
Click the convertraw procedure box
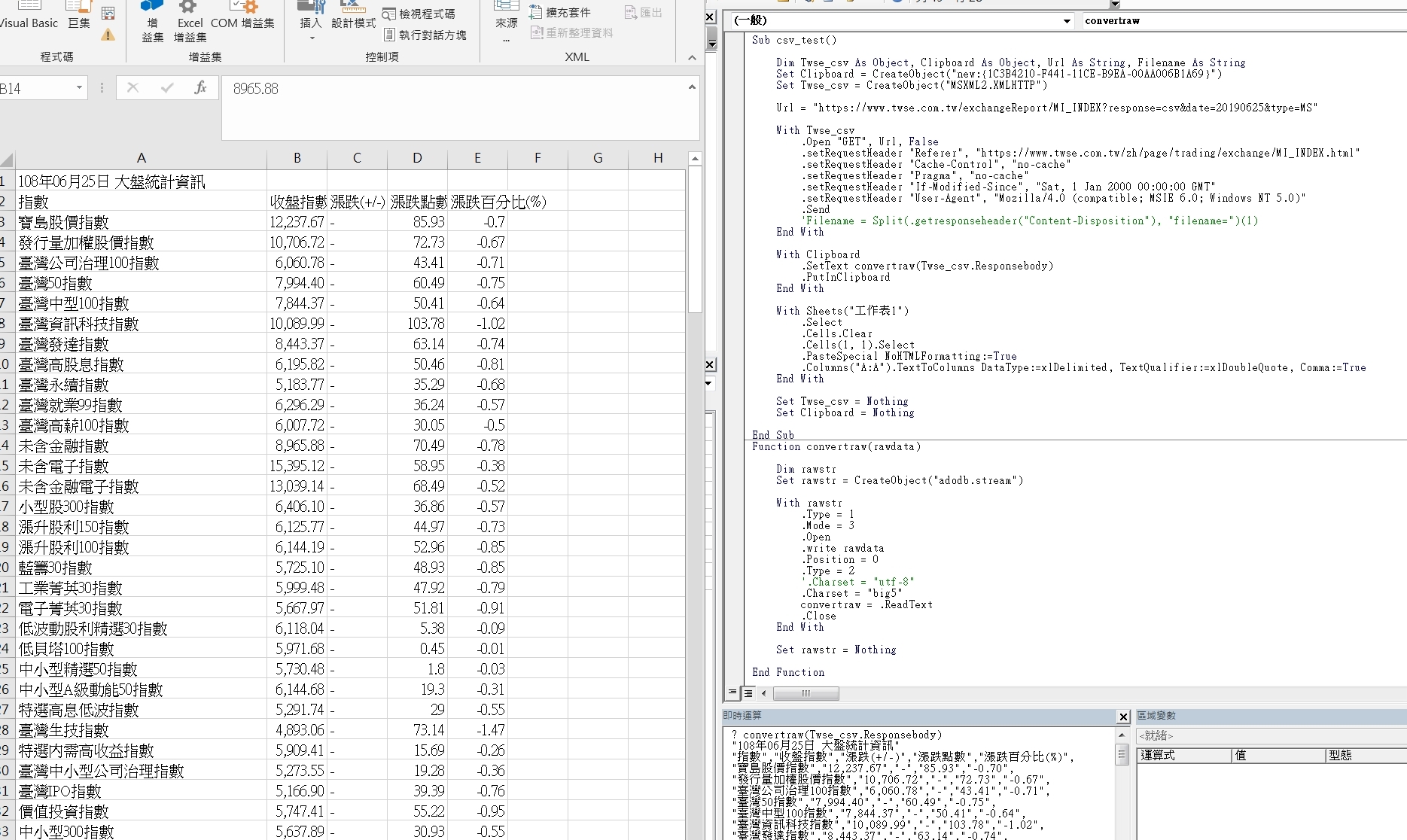click(x=1244, y=21)
